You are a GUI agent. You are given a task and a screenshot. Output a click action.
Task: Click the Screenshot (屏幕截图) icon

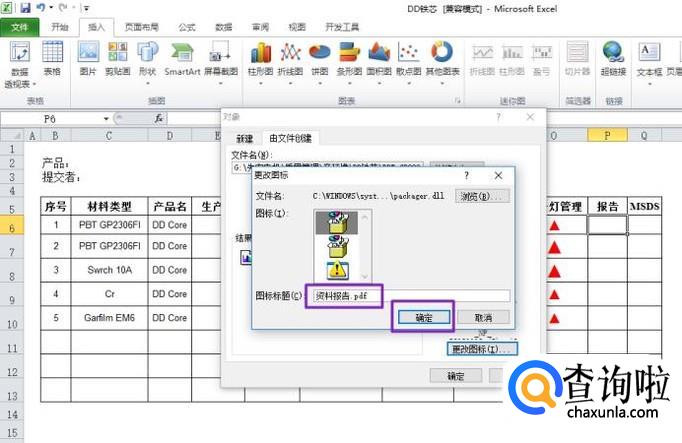click(221, 62)
